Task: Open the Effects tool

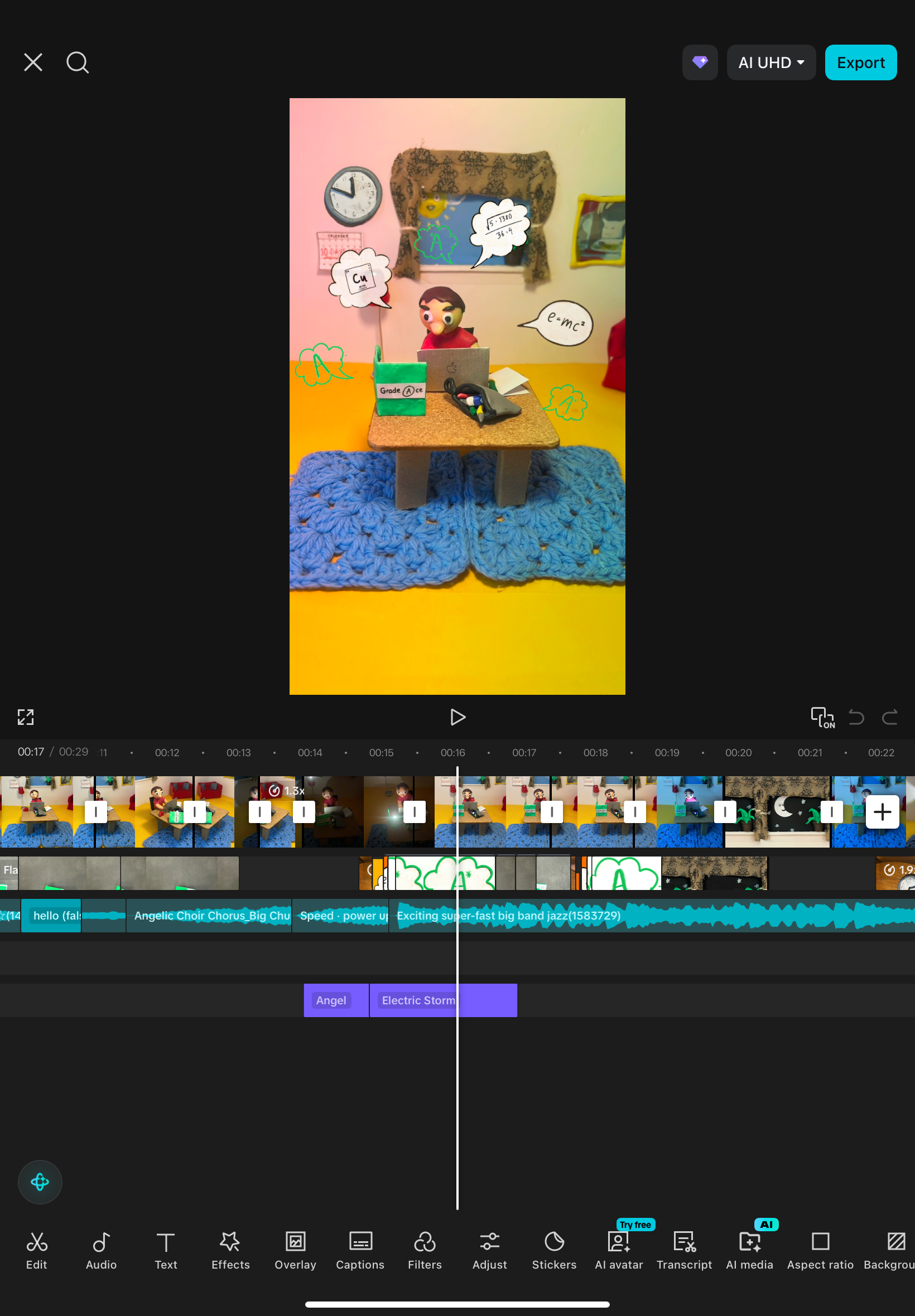Action: (x=230, y=1251)
